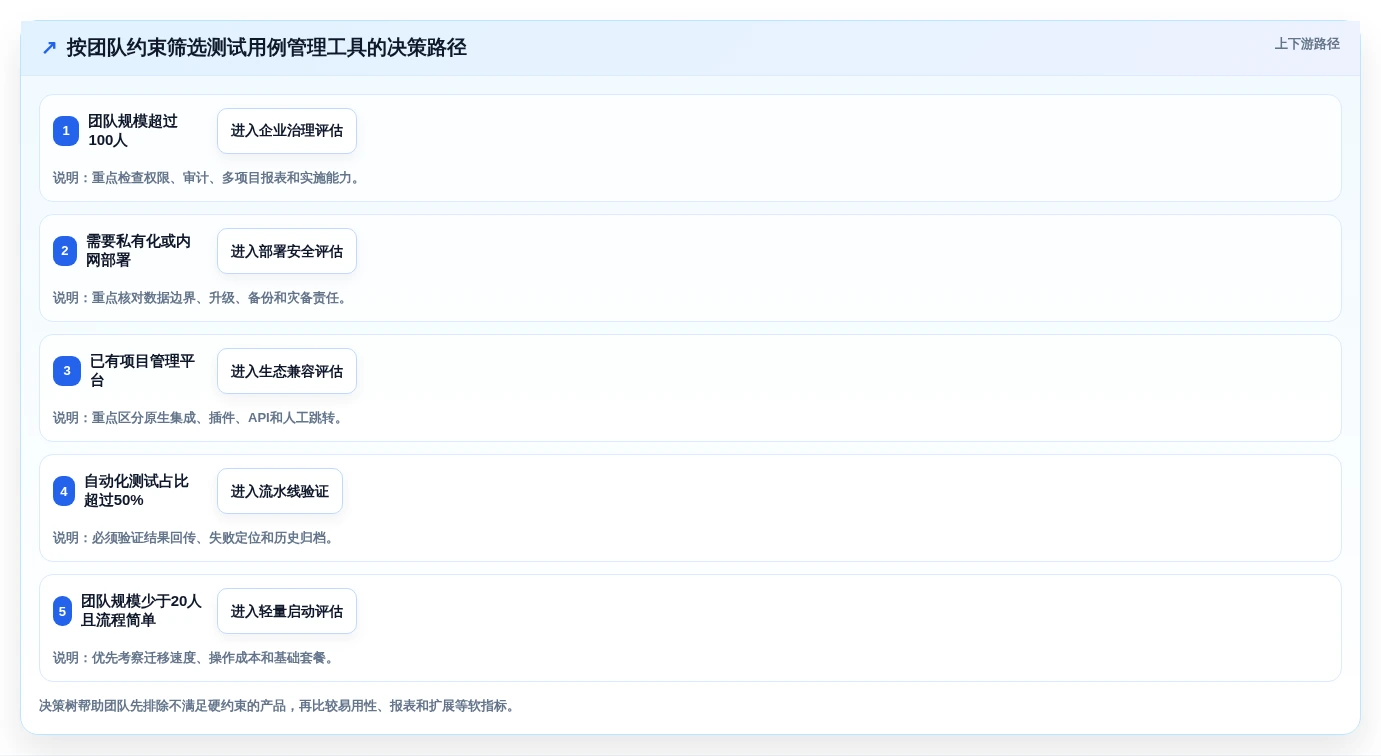Image resolution: width=1381 pixels, height=756 pixels.
Task: Select the condition text 已有项目管理平台
Action: point(142,371)
